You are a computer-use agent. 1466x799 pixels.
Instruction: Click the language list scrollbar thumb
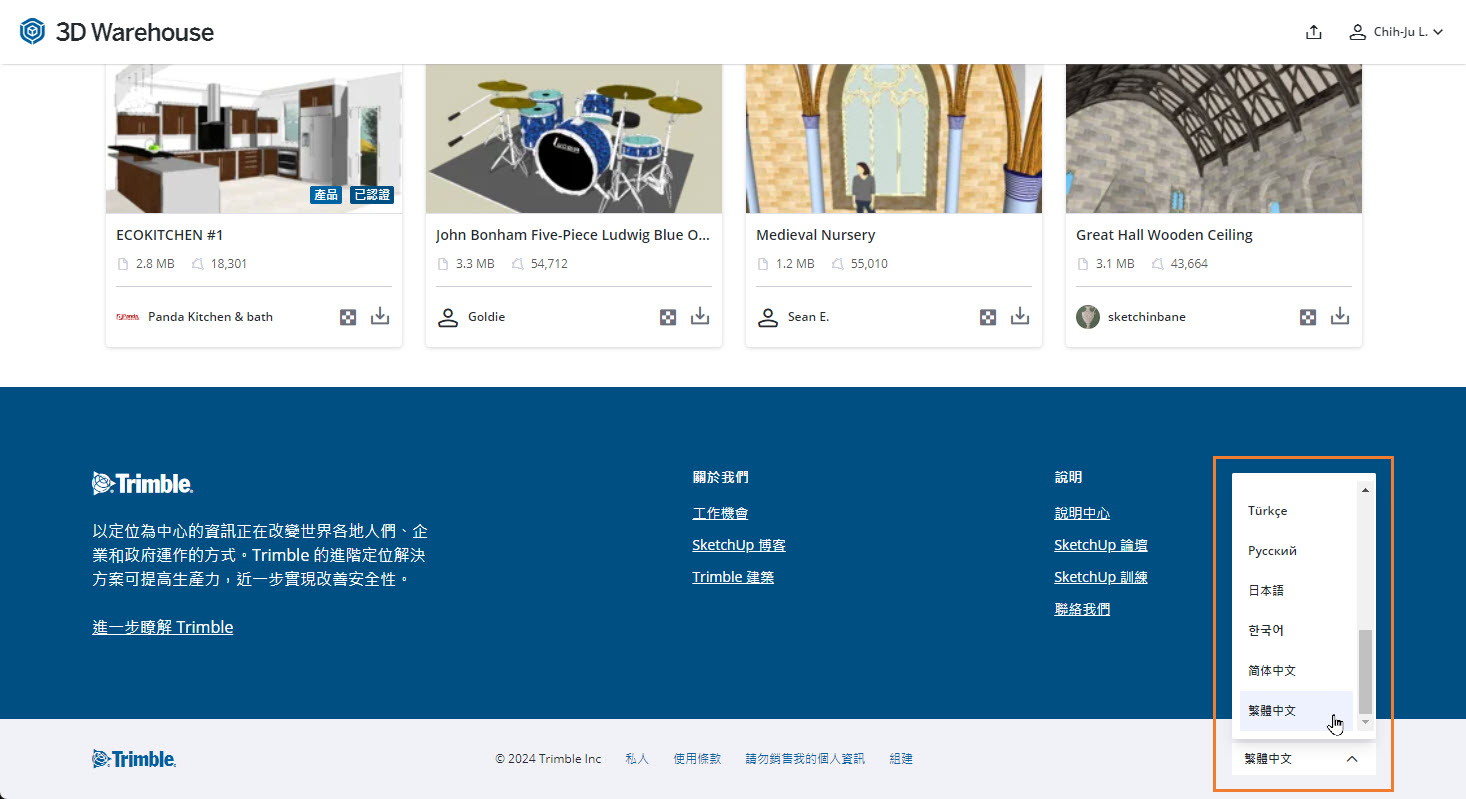1365,671
